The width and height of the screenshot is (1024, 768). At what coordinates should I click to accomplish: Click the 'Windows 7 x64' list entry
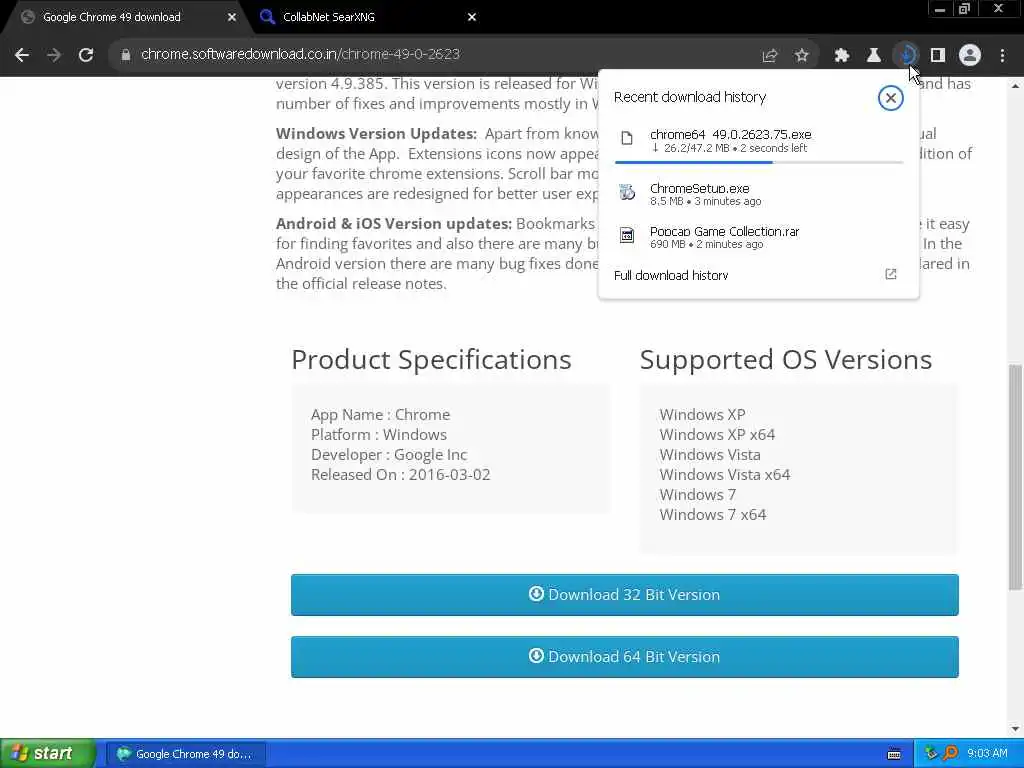pyautogui.click(x=712, y=515)
